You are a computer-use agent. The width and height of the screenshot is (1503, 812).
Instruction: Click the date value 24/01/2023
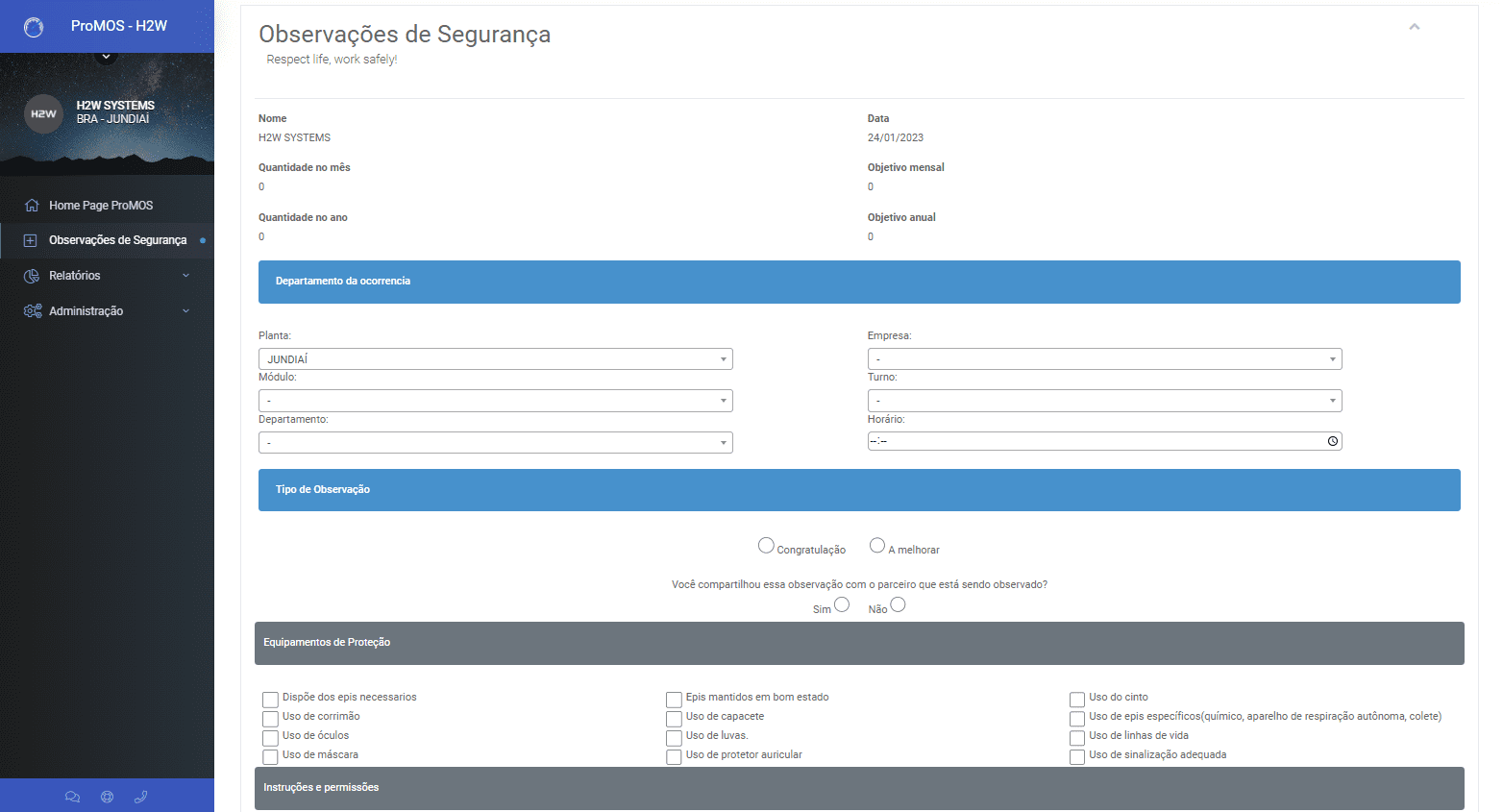tap(896, 138)
